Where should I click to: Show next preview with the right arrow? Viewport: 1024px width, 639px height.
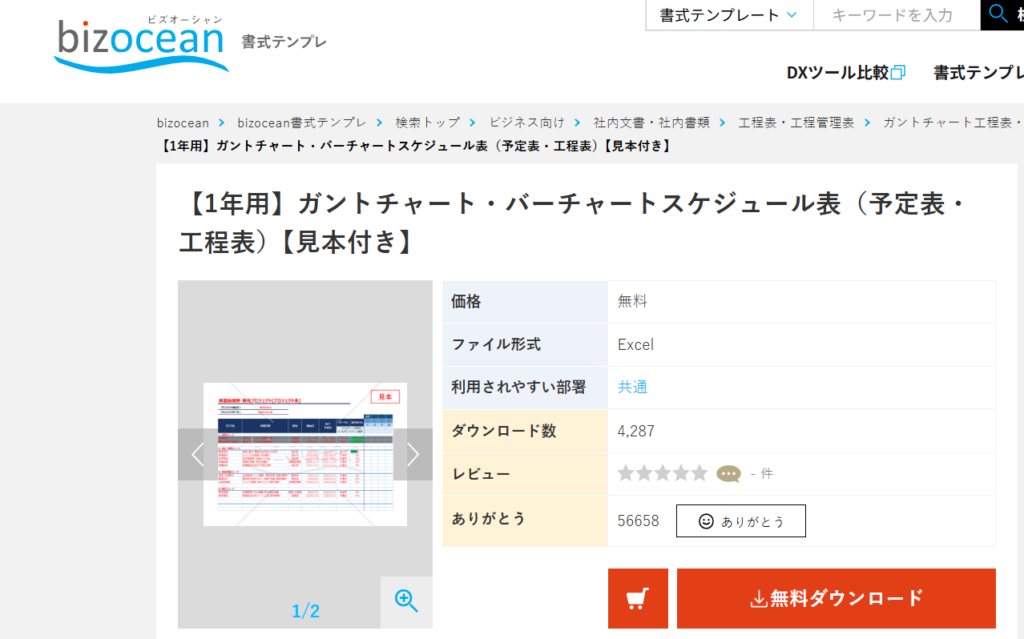pos(412,454)
